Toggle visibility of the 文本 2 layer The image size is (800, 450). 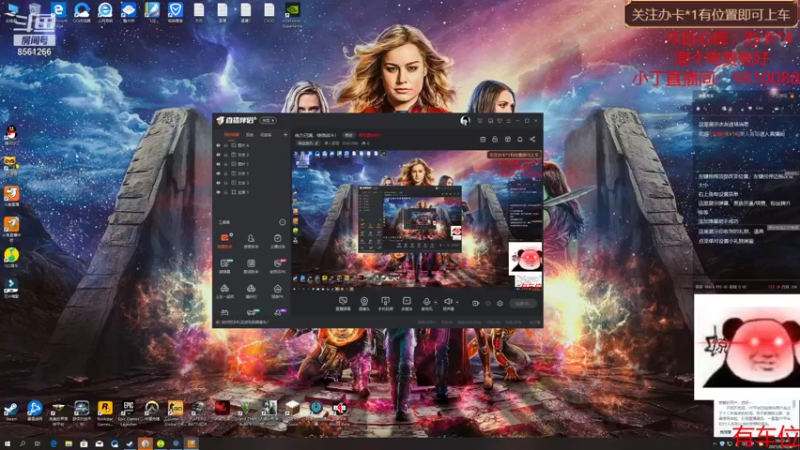pyautogui.click(x=218, y=155)
